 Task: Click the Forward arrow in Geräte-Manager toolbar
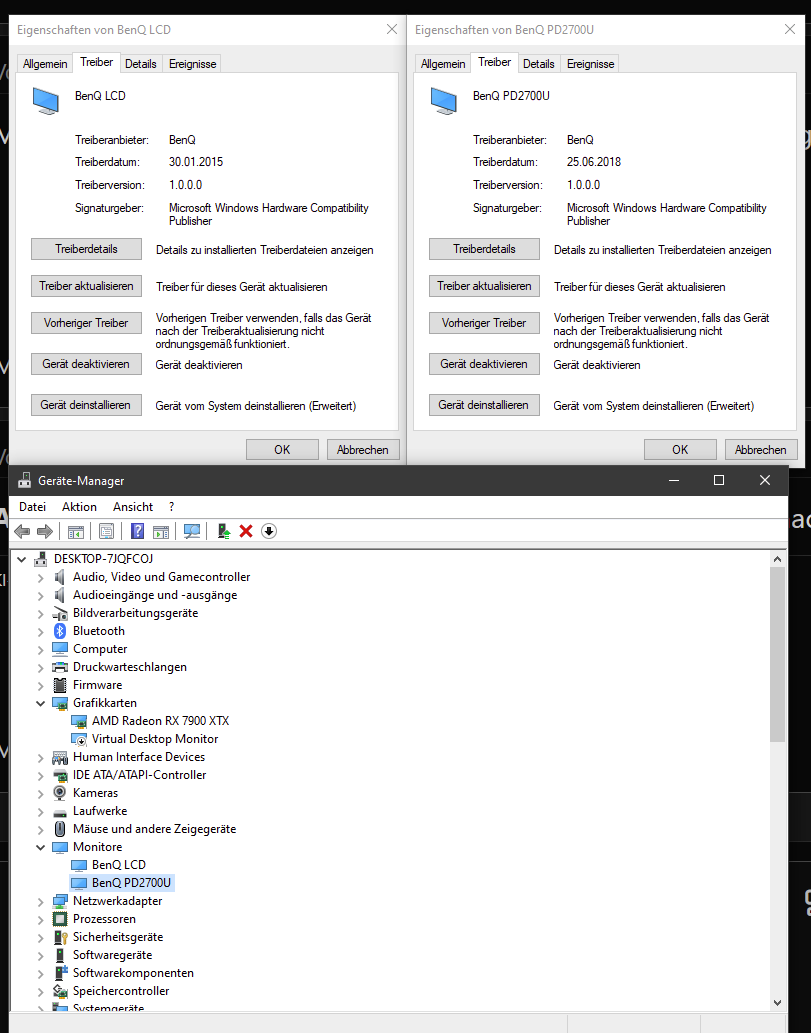tap(45, 531)
